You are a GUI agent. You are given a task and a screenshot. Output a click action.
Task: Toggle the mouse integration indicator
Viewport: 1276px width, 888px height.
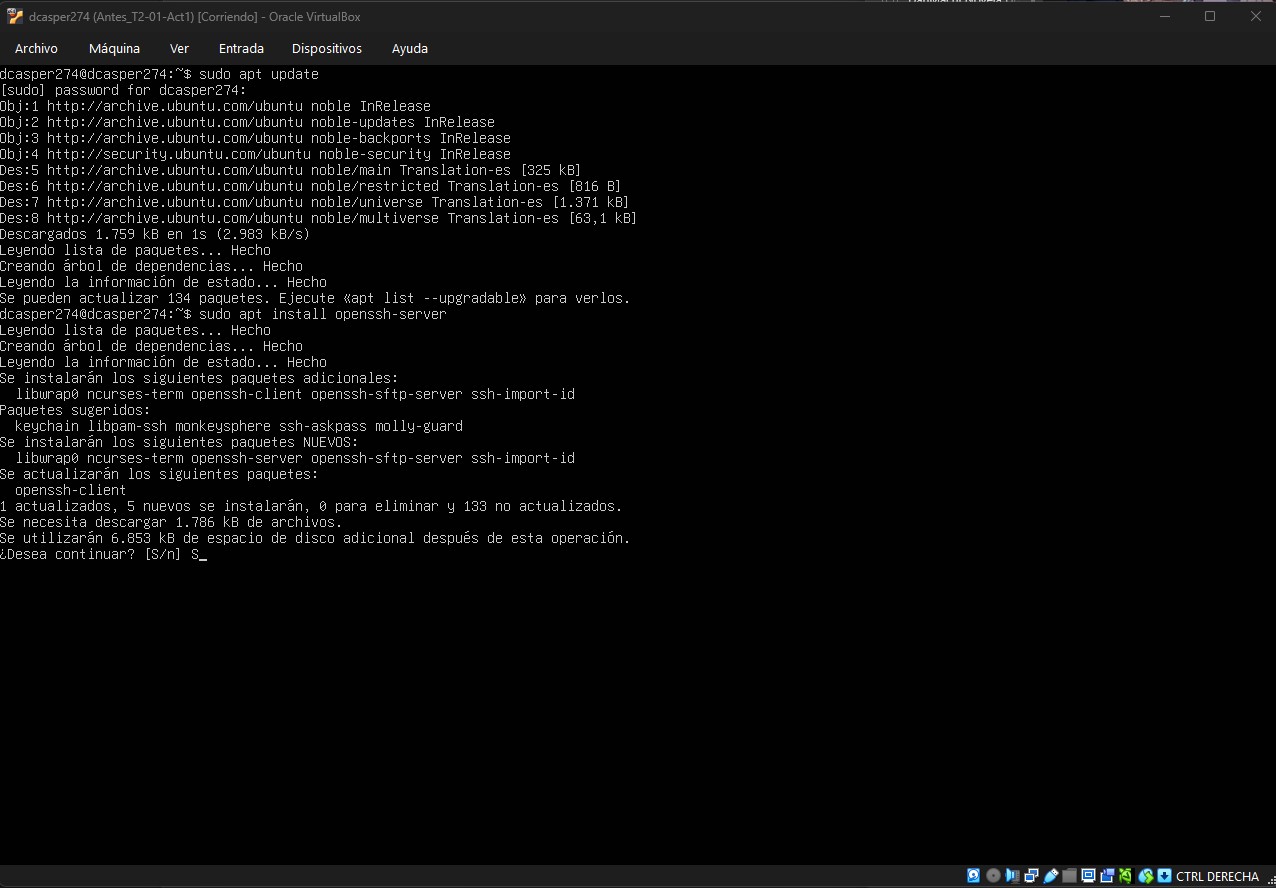(1146, 876)
